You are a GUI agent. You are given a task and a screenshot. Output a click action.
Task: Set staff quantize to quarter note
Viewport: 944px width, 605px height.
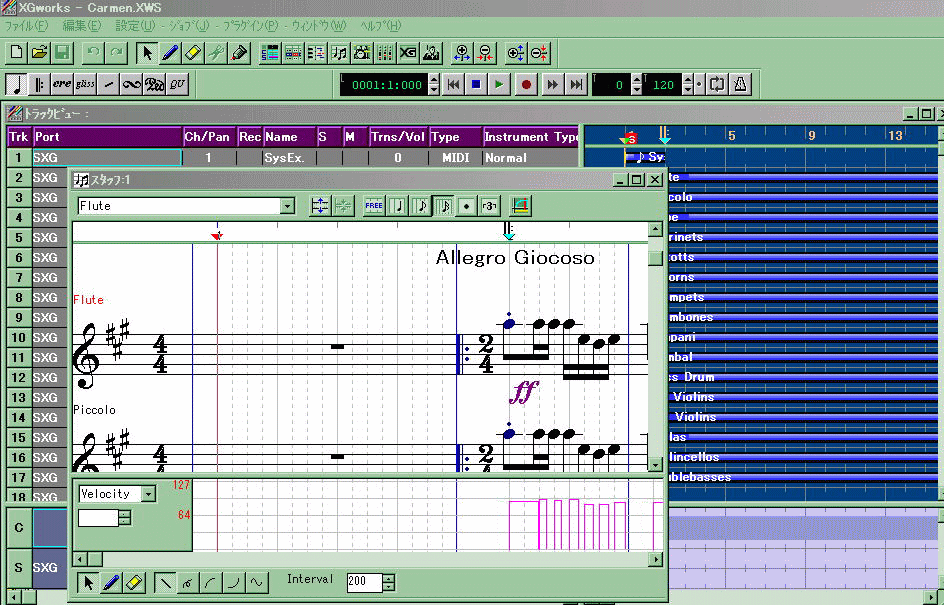397,206
